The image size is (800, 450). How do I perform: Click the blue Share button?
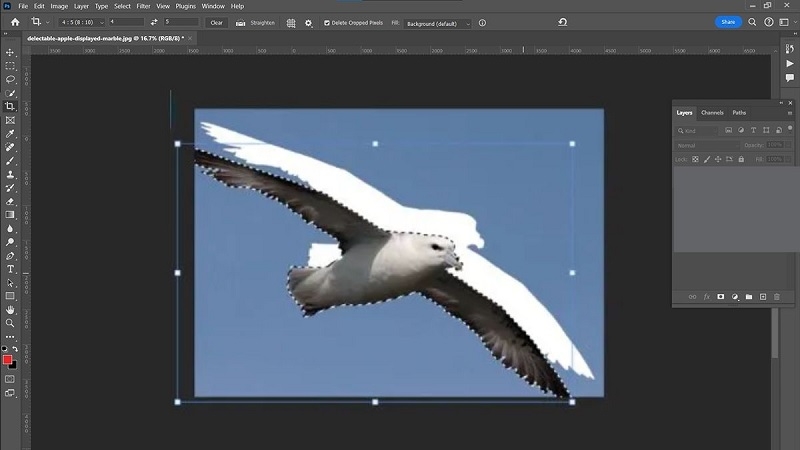click(728, 22)
